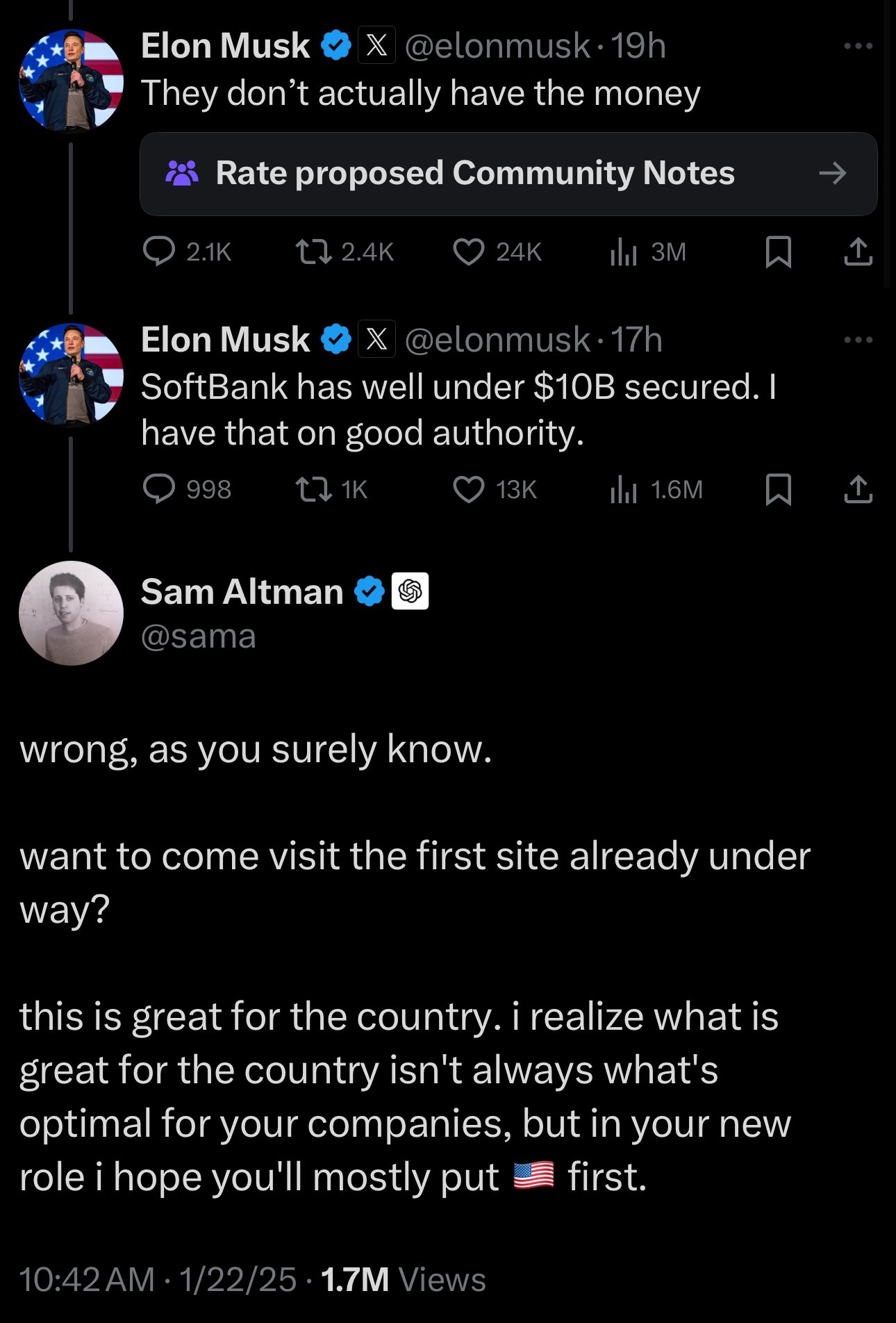Open Sam Altman's profile picture
The height and width of the screenshot is (1323, 896).
coord(71,613)
